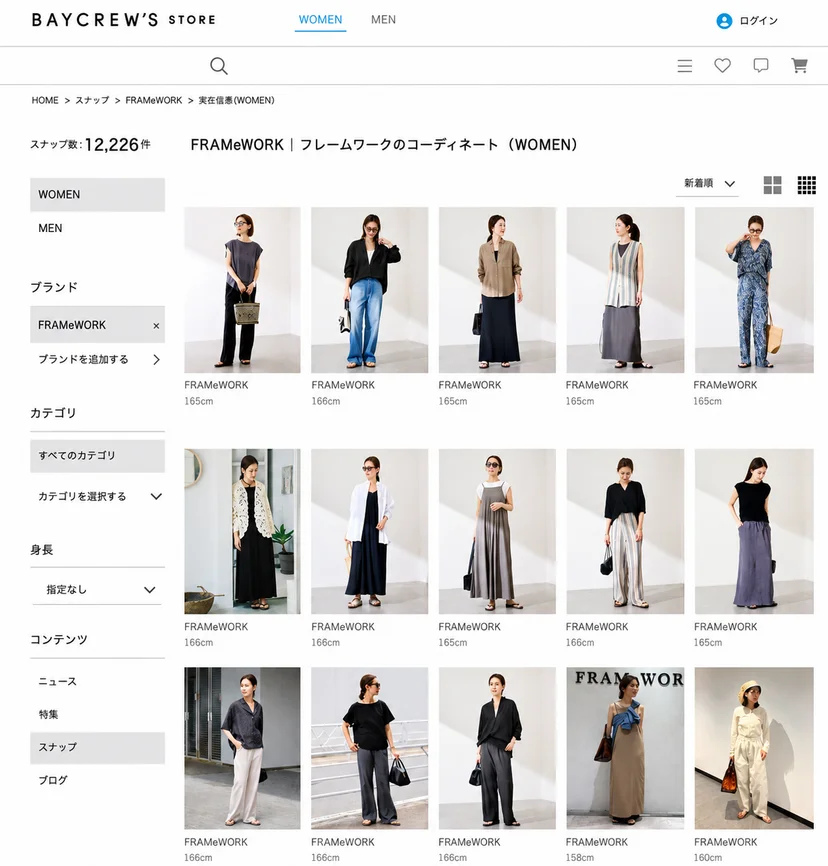Viewport: 828px width, 866px height.
Task: Click the 12,226件 snap count
Action: point(117,145)
